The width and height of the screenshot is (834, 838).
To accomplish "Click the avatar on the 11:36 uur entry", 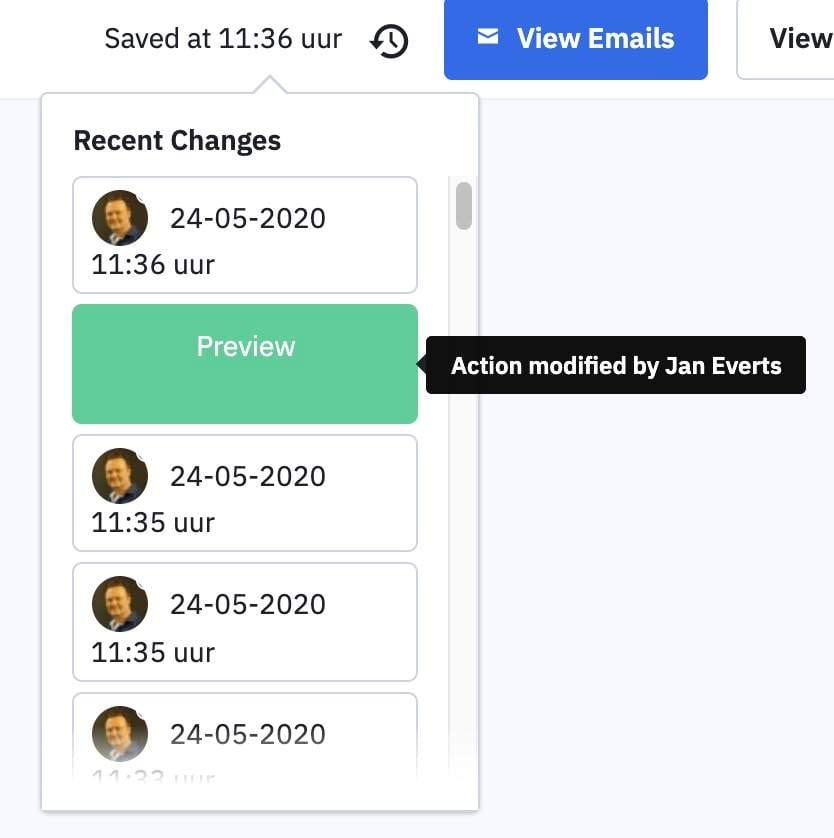I will 120,217.
